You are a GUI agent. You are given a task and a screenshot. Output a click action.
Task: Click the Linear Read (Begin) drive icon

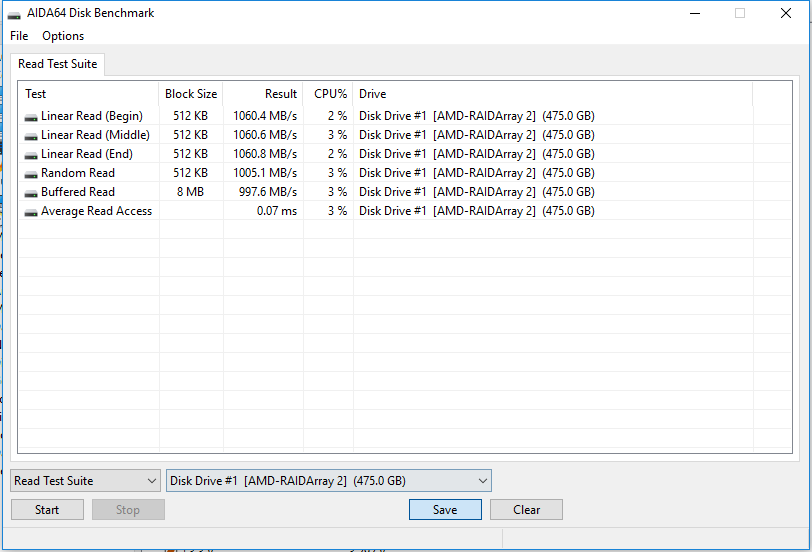pyautogui.click(x=31, y=118)
